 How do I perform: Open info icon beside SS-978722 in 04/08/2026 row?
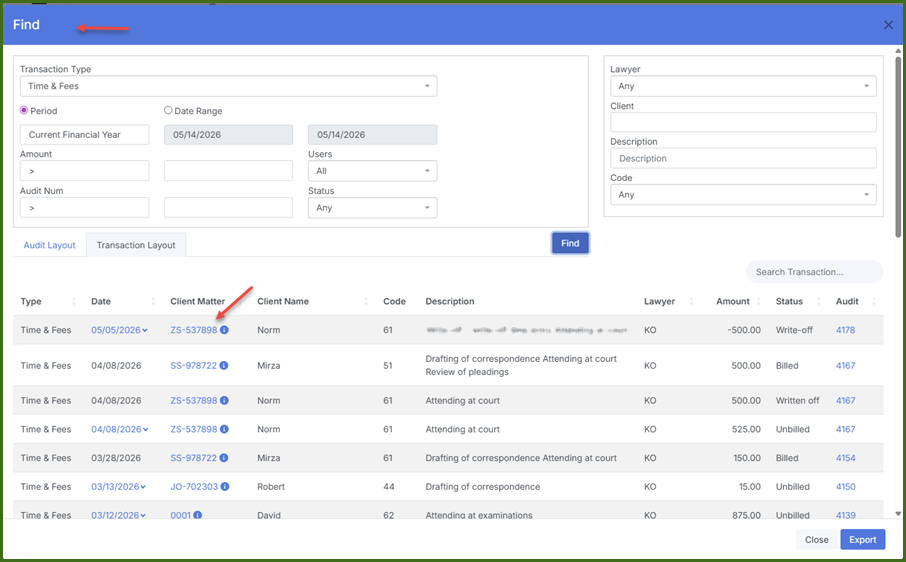(x=224, y=366)
